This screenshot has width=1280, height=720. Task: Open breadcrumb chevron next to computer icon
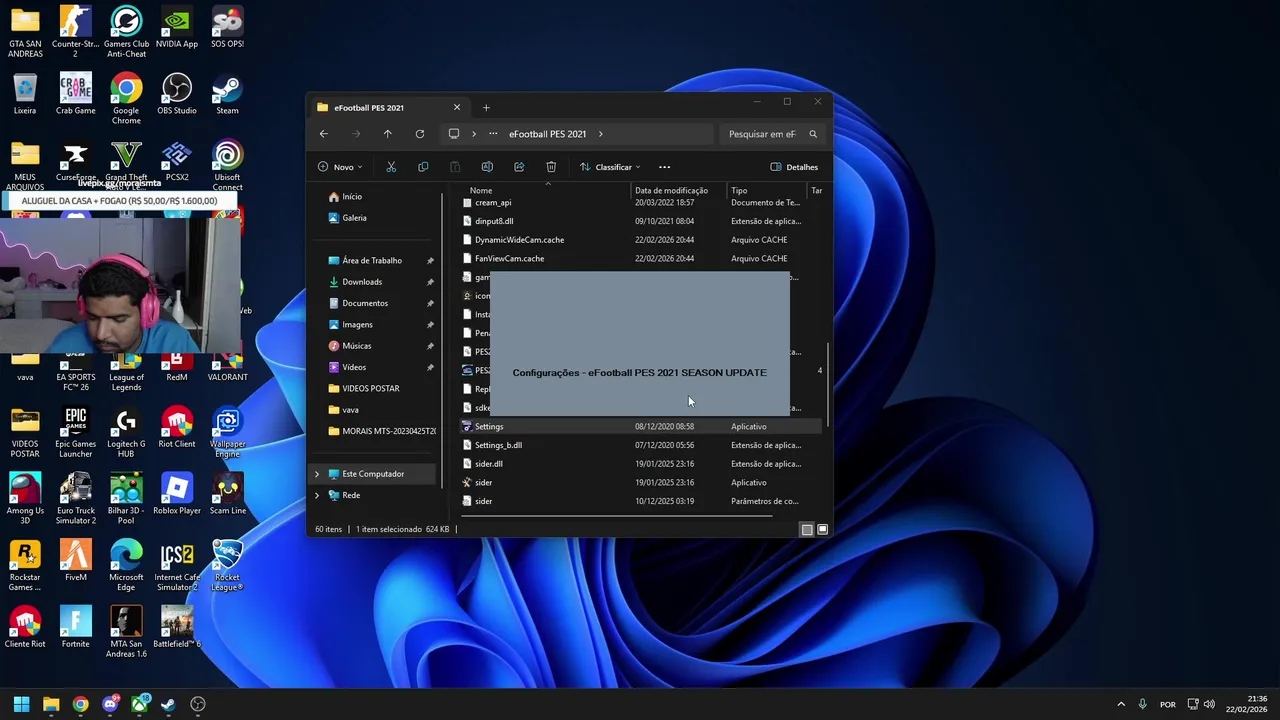point(474,134)
